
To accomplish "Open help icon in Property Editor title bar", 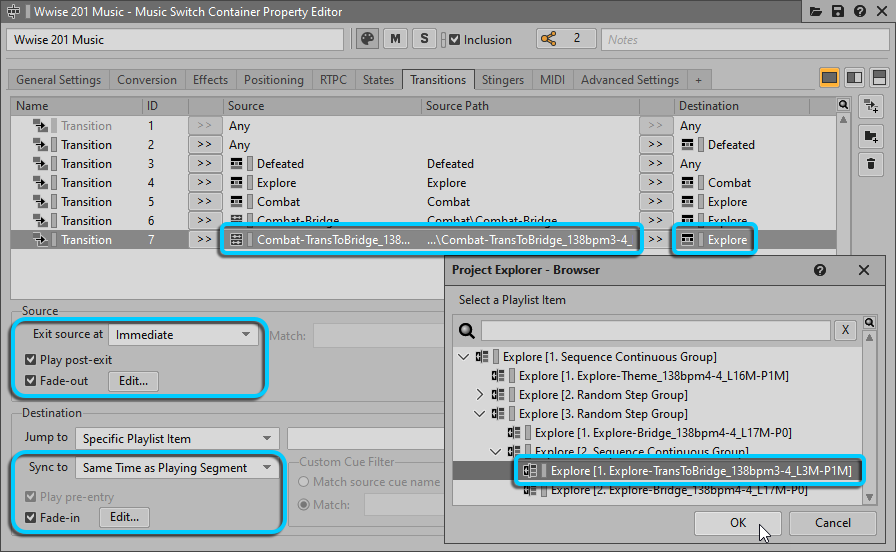I will coord(859,11).
